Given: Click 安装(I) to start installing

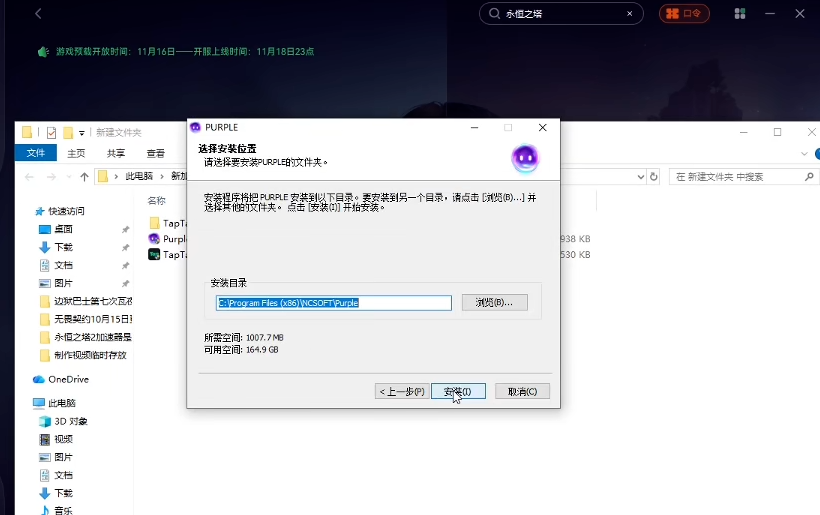Looking at the screenshot, I should click(458, 391).
